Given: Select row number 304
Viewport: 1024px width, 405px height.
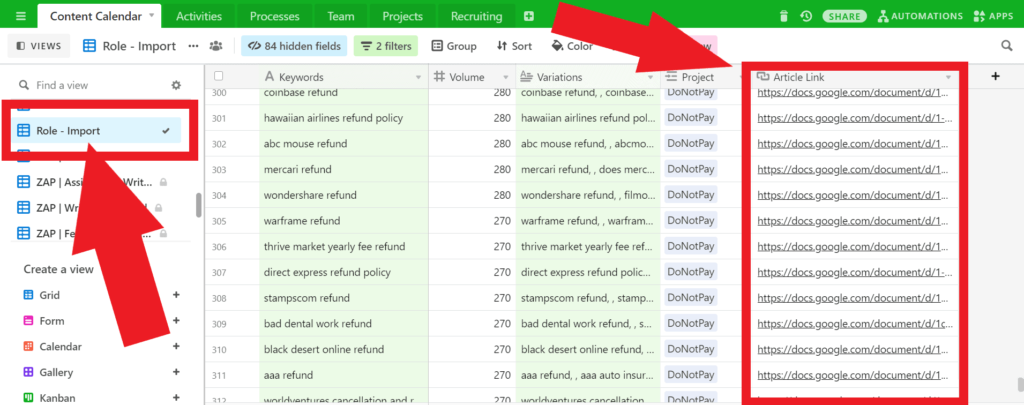Looking at the screenshot, I should click(219, 195).
